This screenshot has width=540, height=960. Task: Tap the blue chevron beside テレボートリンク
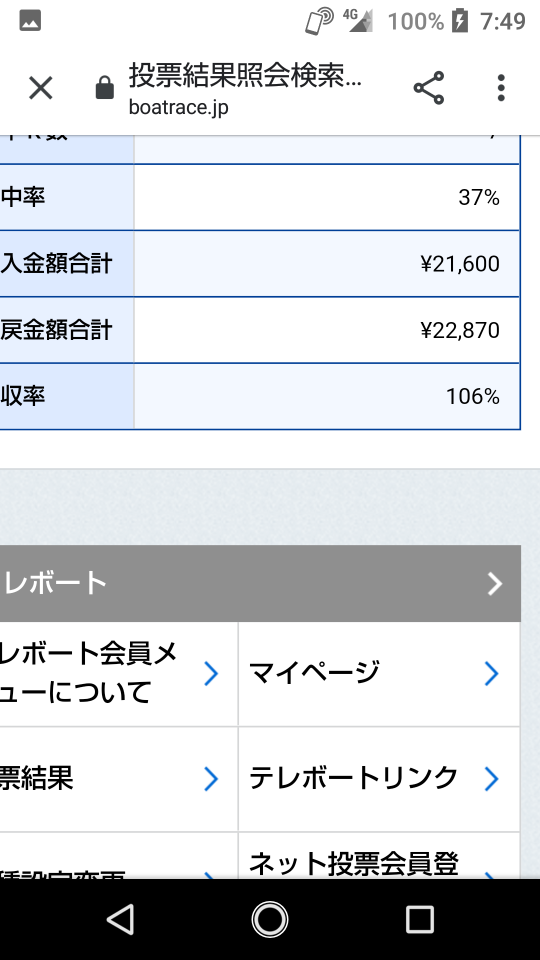click(x=491, y=779)
